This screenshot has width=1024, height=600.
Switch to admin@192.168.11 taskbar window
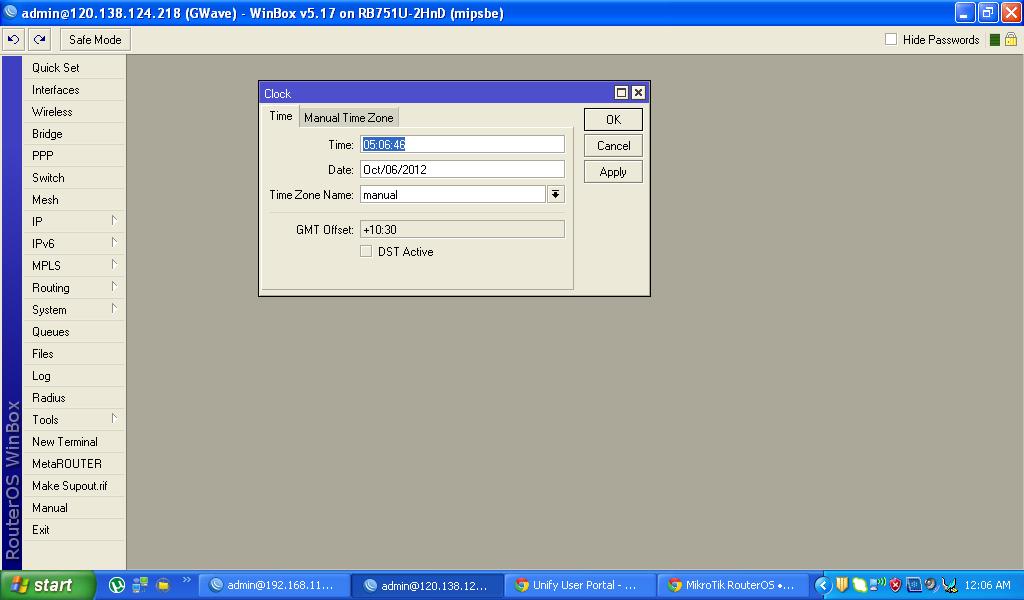(274, 586)
